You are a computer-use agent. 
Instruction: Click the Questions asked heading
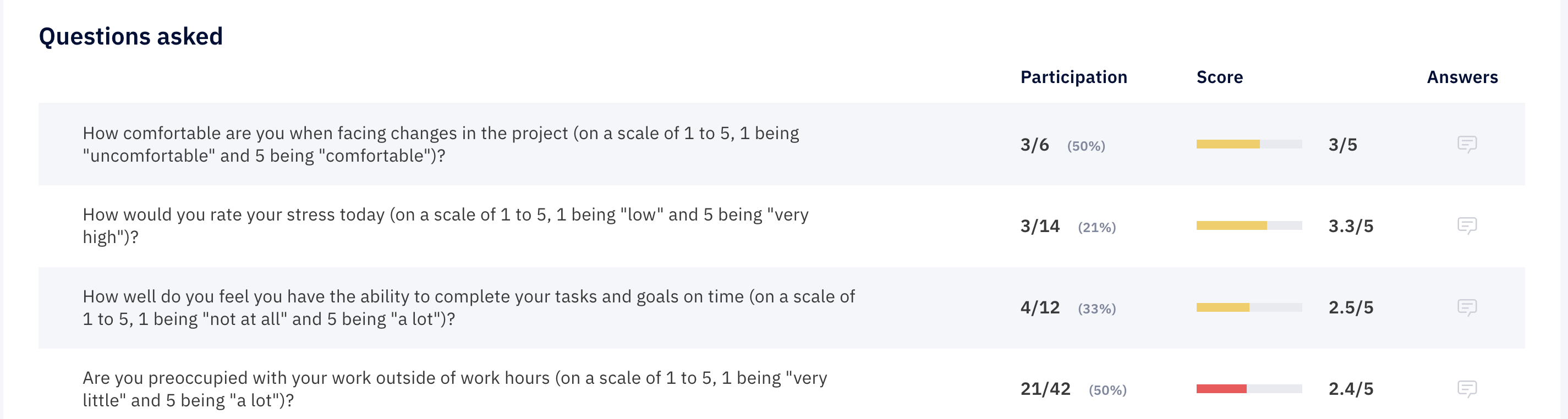pyautogui.click(x=131, y=36)
